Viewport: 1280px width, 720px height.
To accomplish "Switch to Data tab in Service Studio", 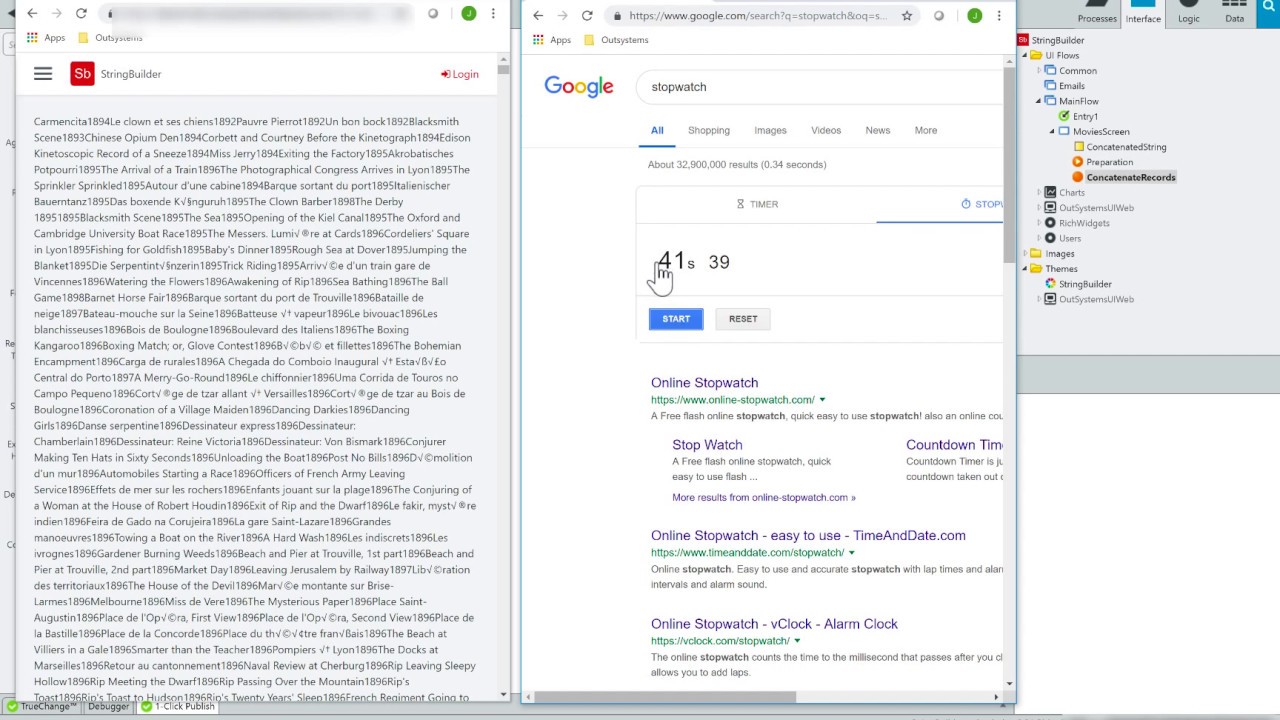I will 1235,14.
